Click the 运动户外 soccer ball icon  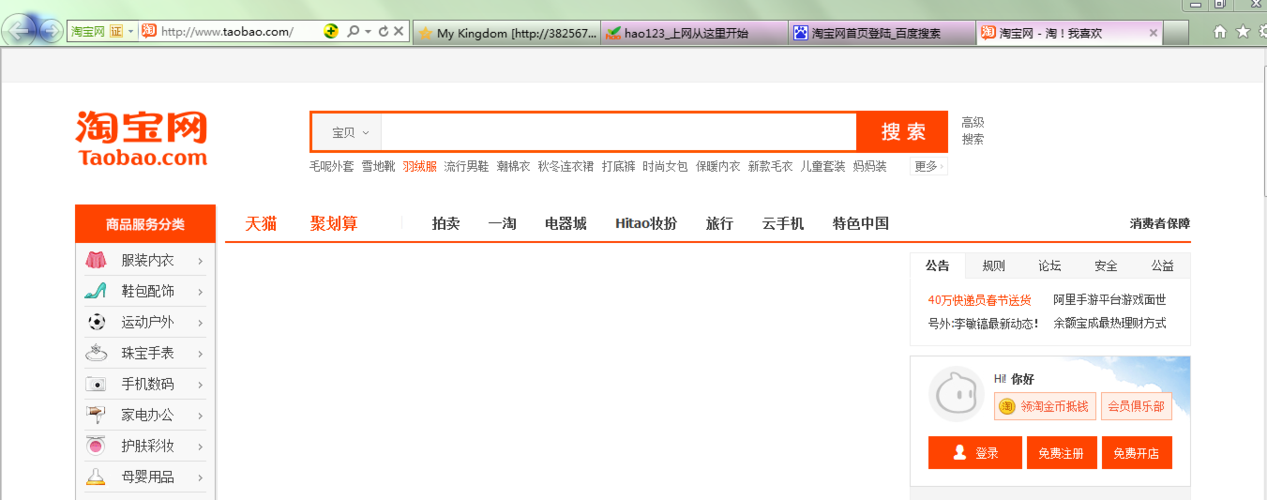[x=96, y=322]
